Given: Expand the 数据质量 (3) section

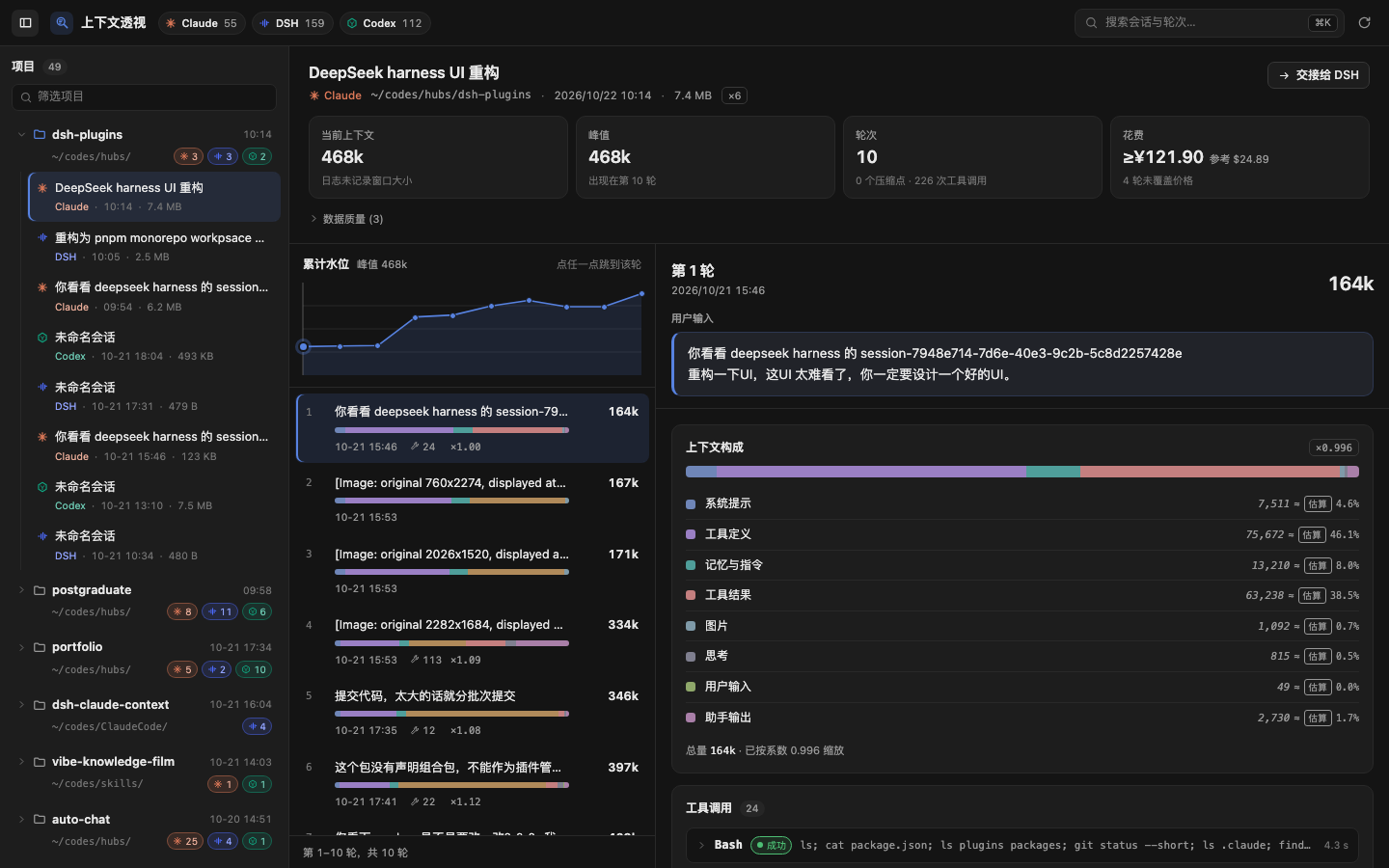Looking at the screenshot, I should 346,219.
